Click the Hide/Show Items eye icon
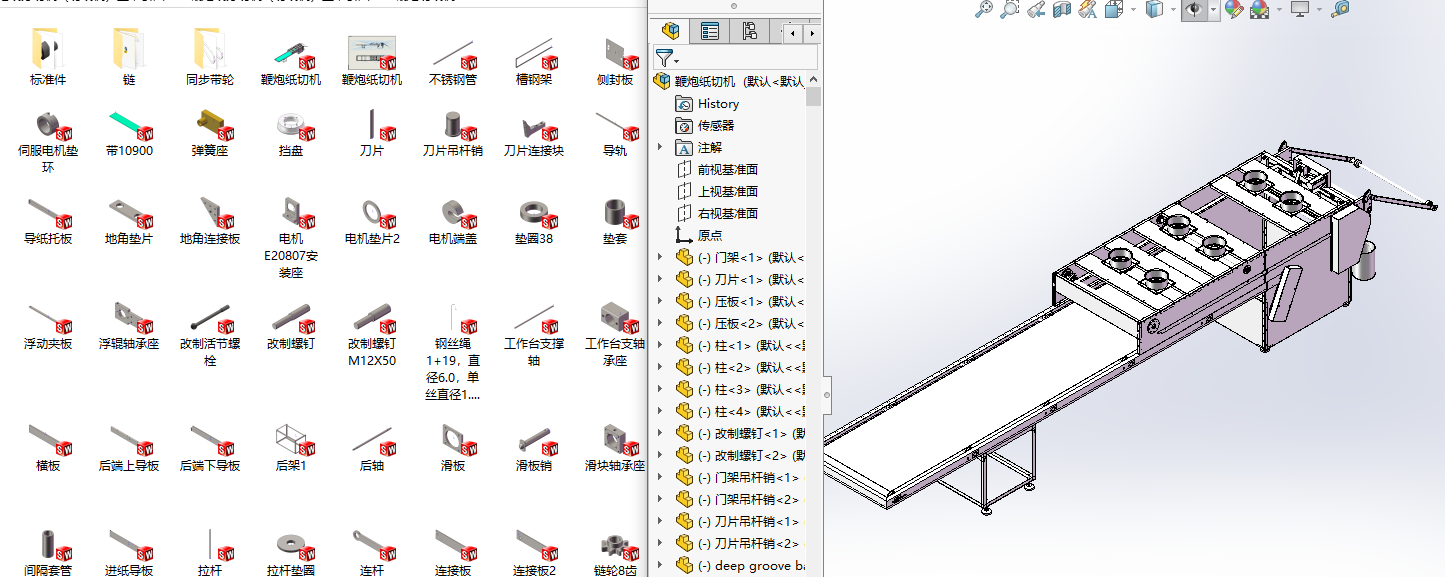The height and width of the screenshot is (577, 1445). click(1194, 10)
